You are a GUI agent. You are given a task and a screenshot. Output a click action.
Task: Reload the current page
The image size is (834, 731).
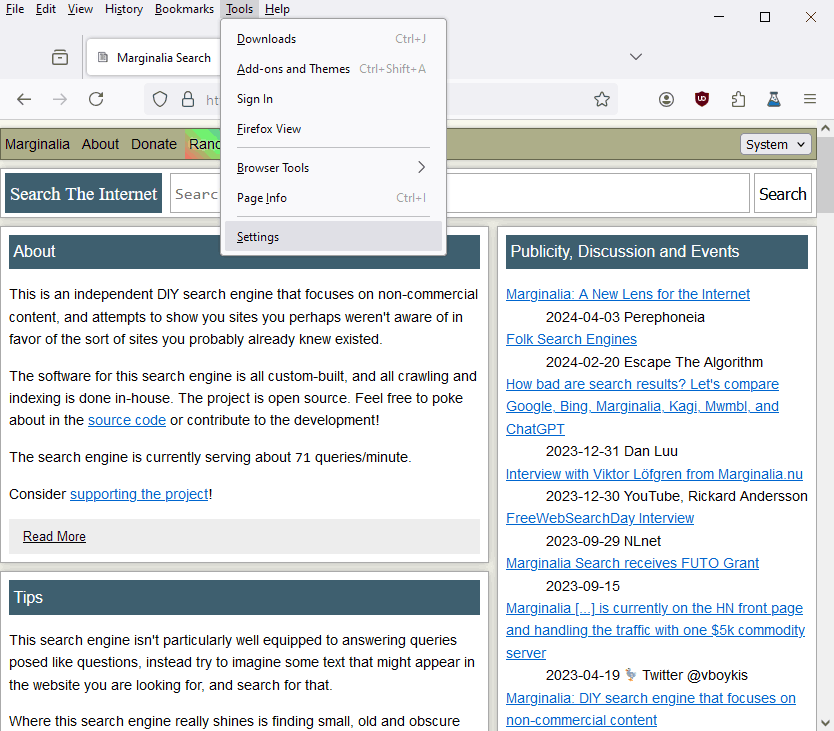[96, 99]
